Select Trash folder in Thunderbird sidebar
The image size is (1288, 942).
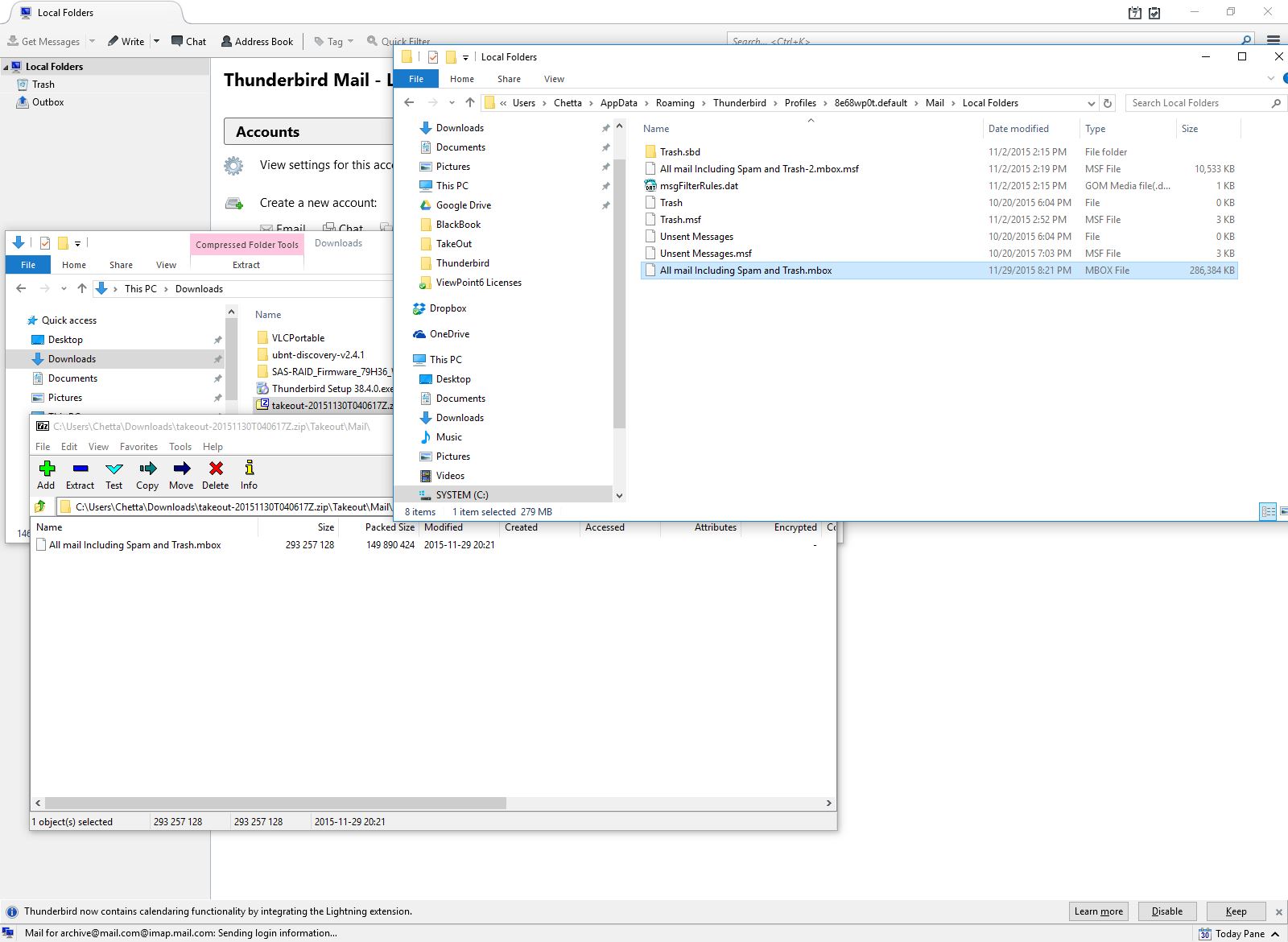(x=43, y=85)
